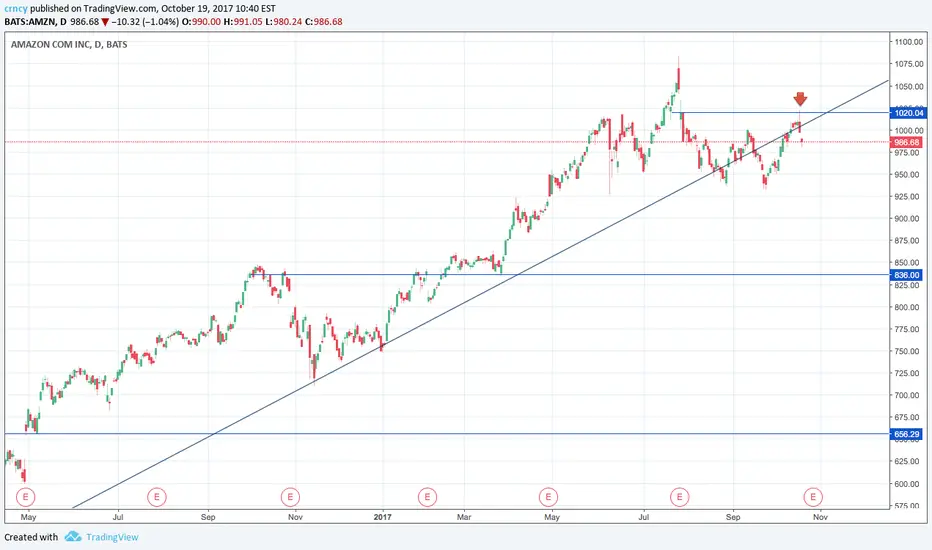Click the earnings E marker near late April 2017
The image size is (932, 550).
(548, 496)
